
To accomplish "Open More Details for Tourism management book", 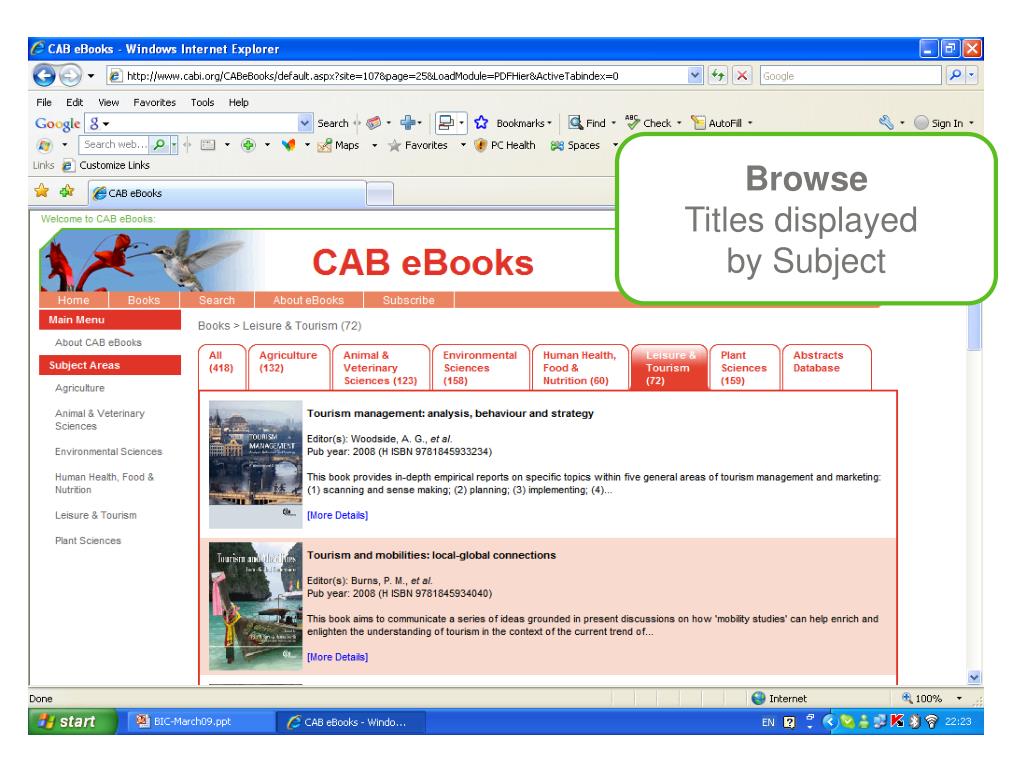I will click(338, 515).
